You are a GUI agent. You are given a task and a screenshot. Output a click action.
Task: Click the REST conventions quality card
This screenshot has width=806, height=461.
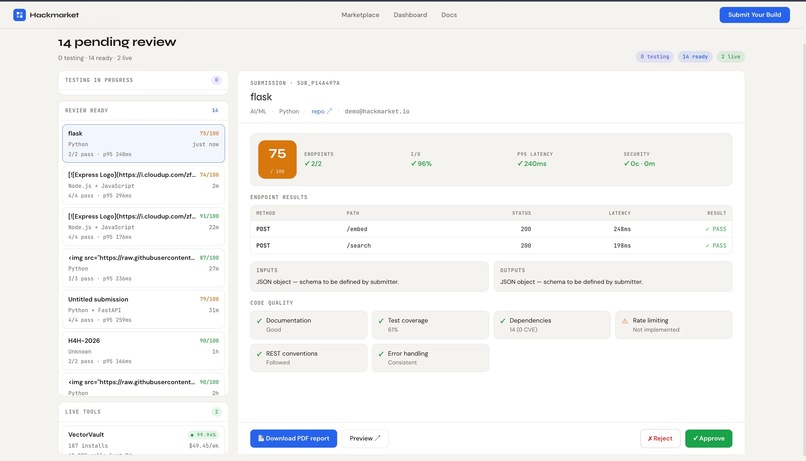click(x=308, y=358)
